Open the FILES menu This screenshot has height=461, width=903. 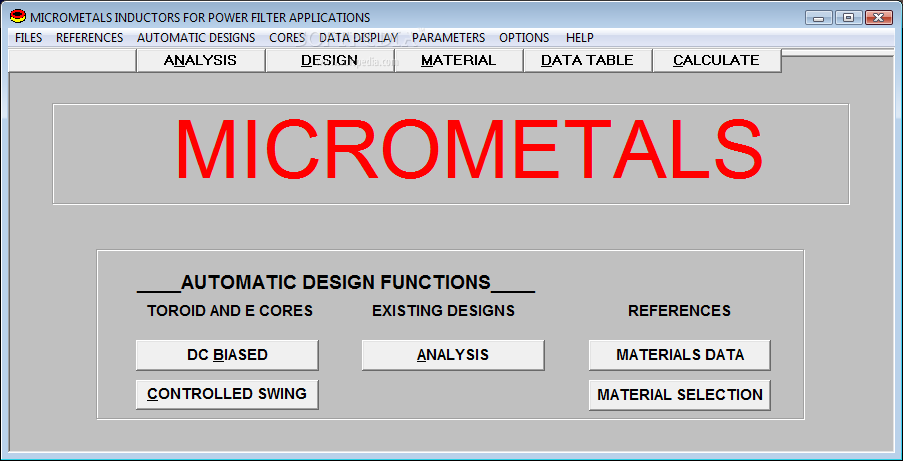(28, 38)
